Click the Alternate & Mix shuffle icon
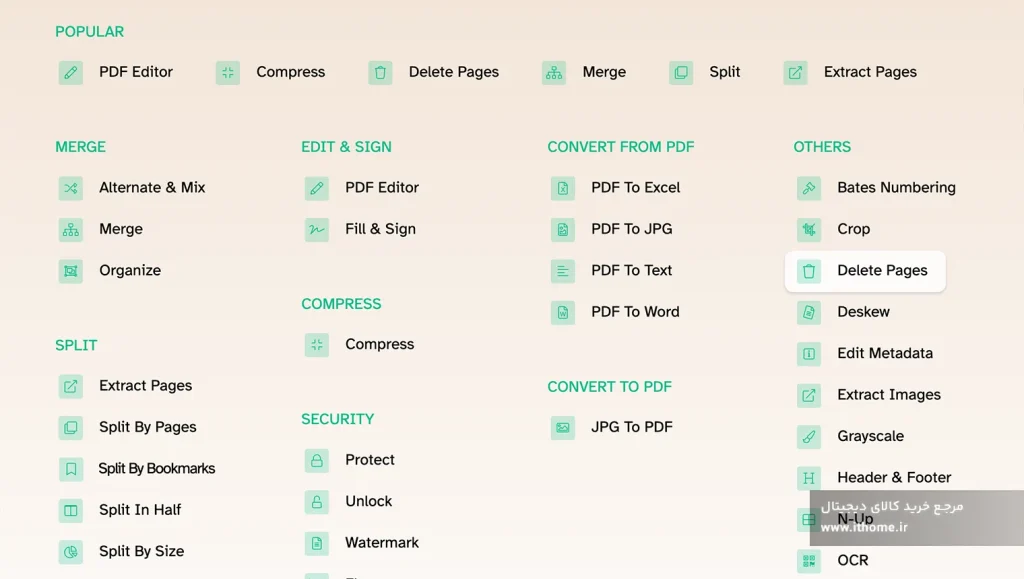Screen dimensions: 1024x579 pos(71,188)
